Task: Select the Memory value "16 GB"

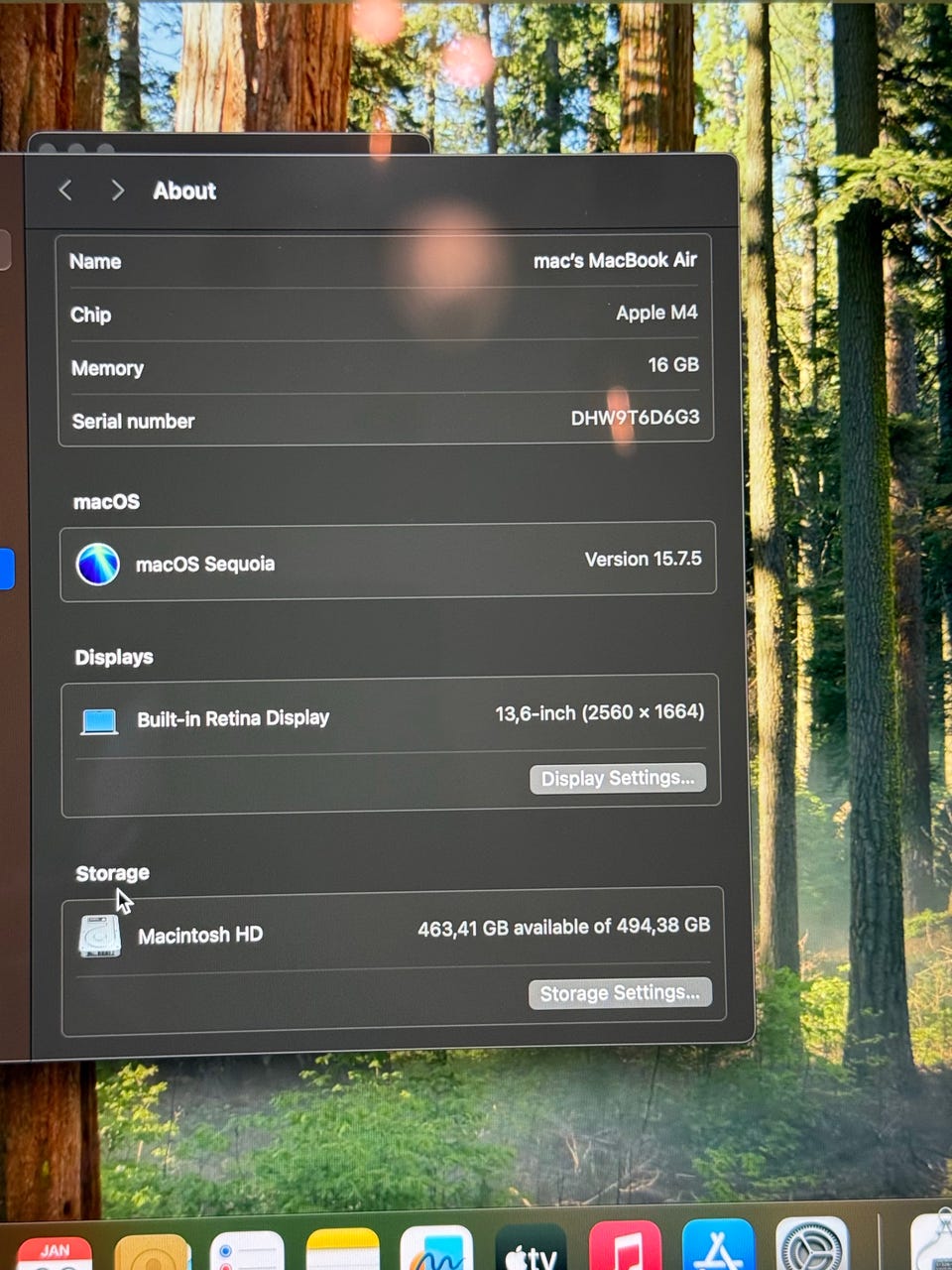Action: tap(673, 365)
